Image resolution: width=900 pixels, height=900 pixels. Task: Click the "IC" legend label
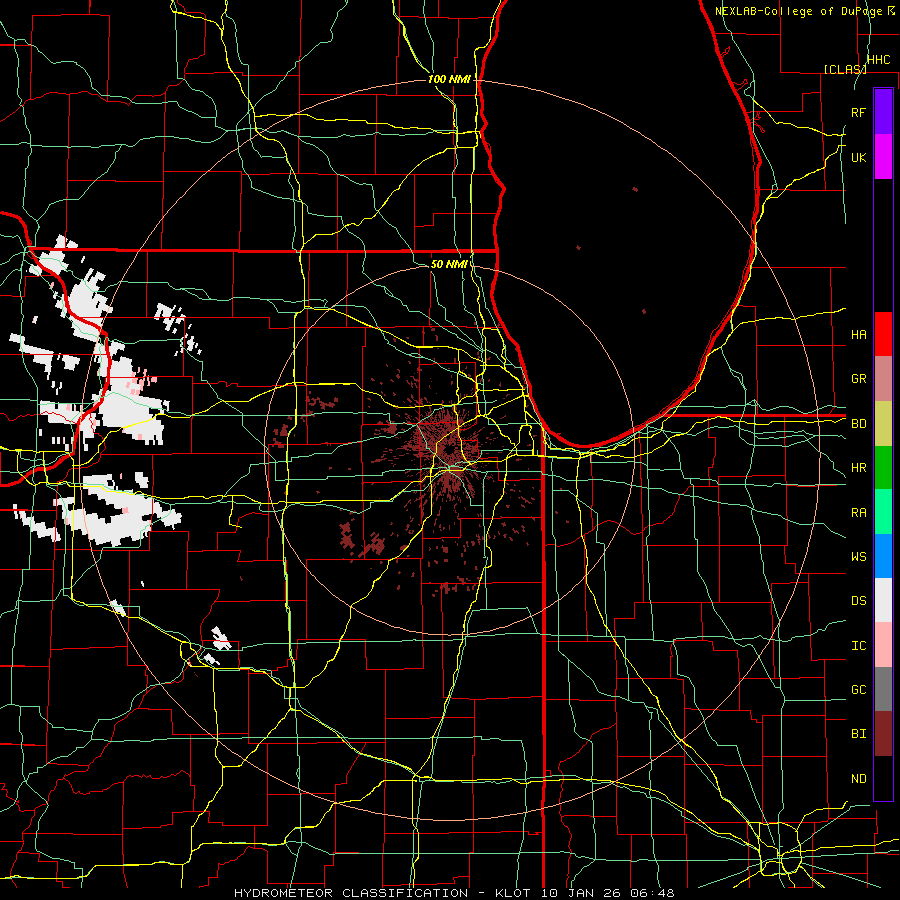coord(858,646)
